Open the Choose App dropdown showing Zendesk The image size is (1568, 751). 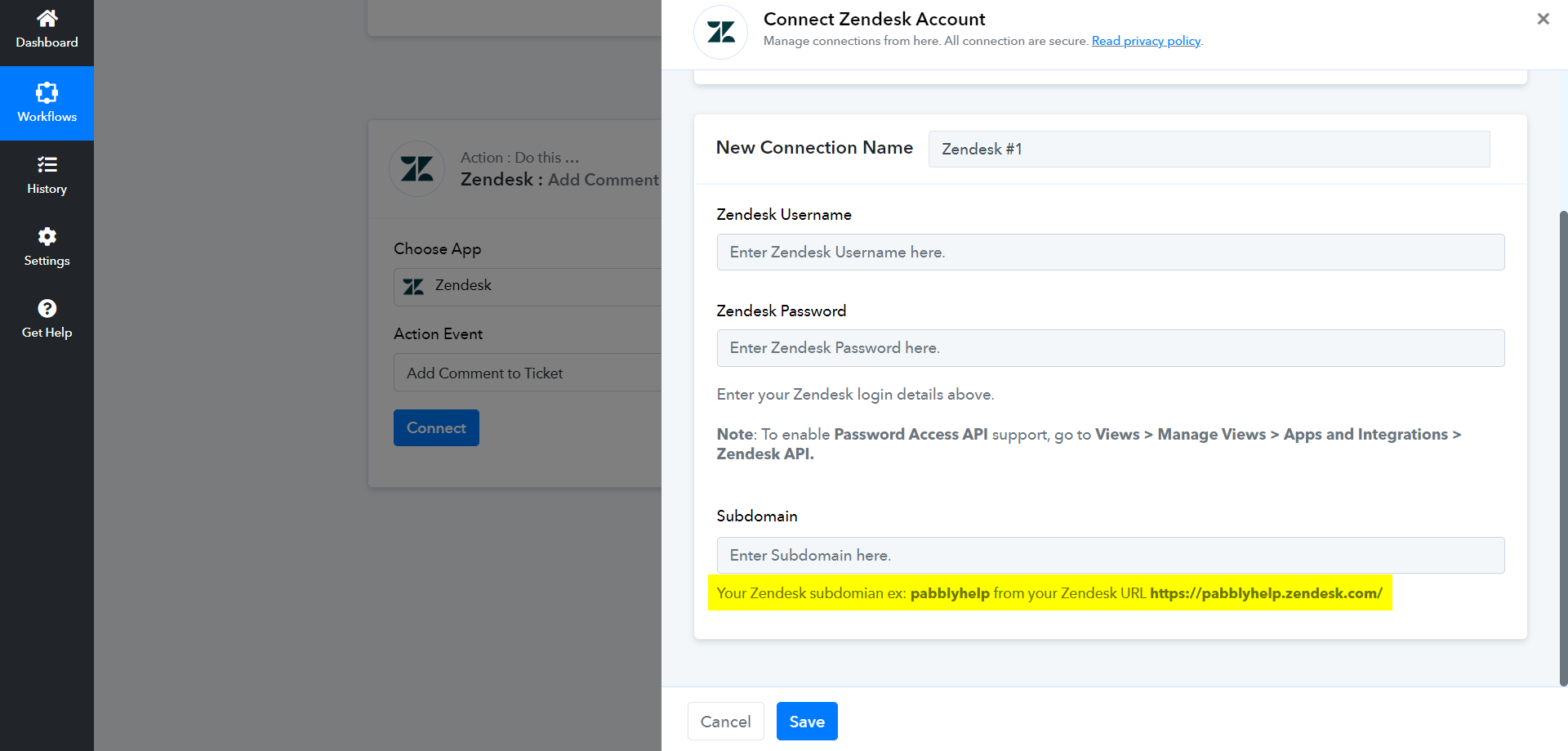point(528,287)
